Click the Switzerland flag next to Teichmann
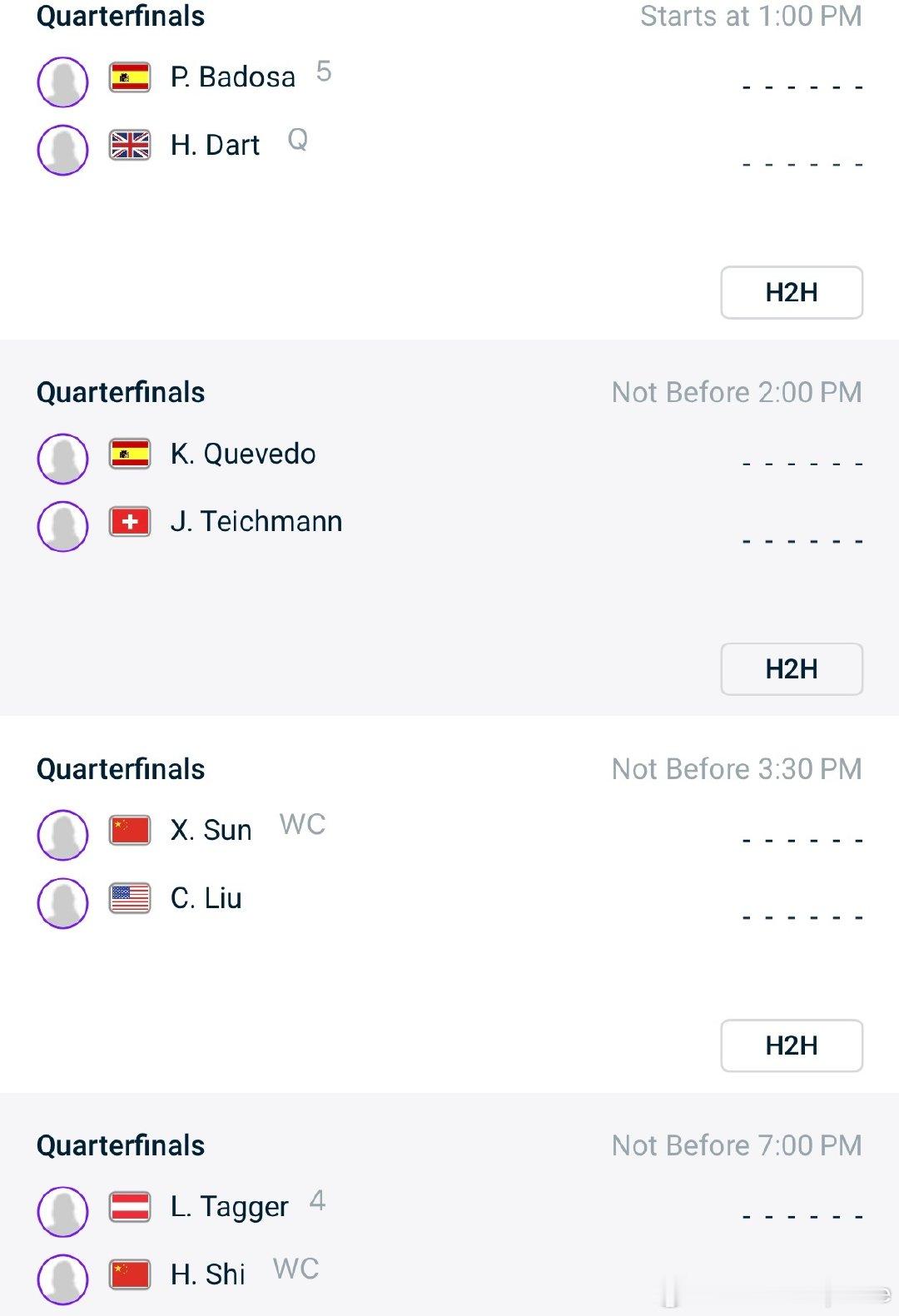899x1316 pixels. [130, 522]
